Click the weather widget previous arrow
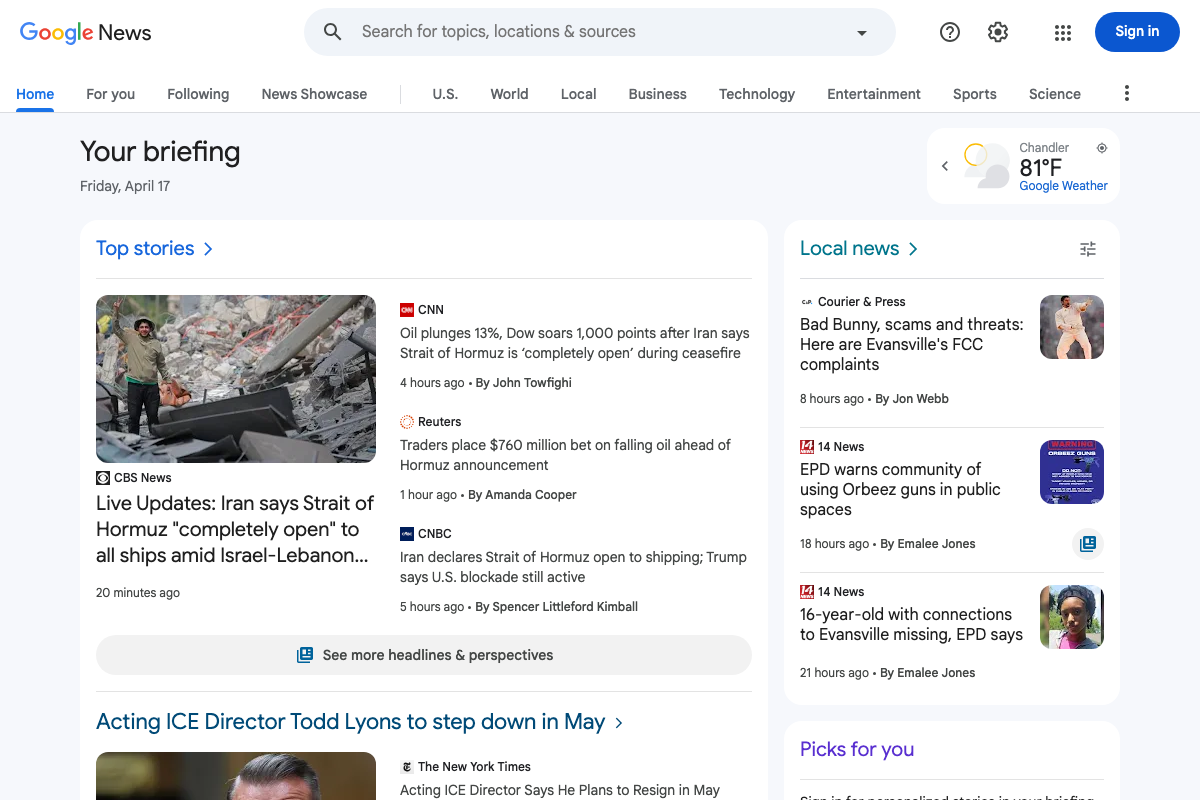 945,166
